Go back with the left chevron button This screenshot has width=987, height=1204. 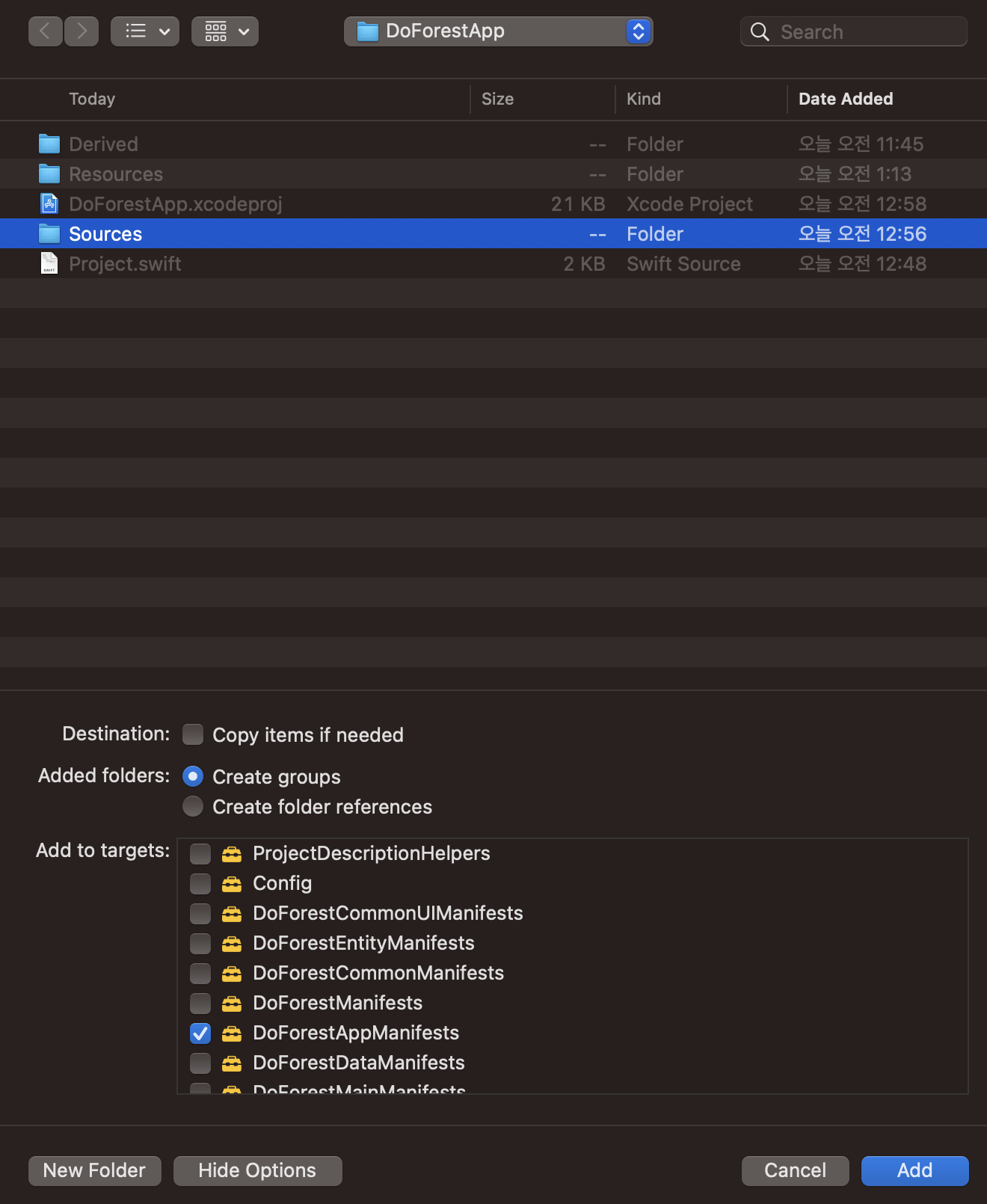coord(46,31)
